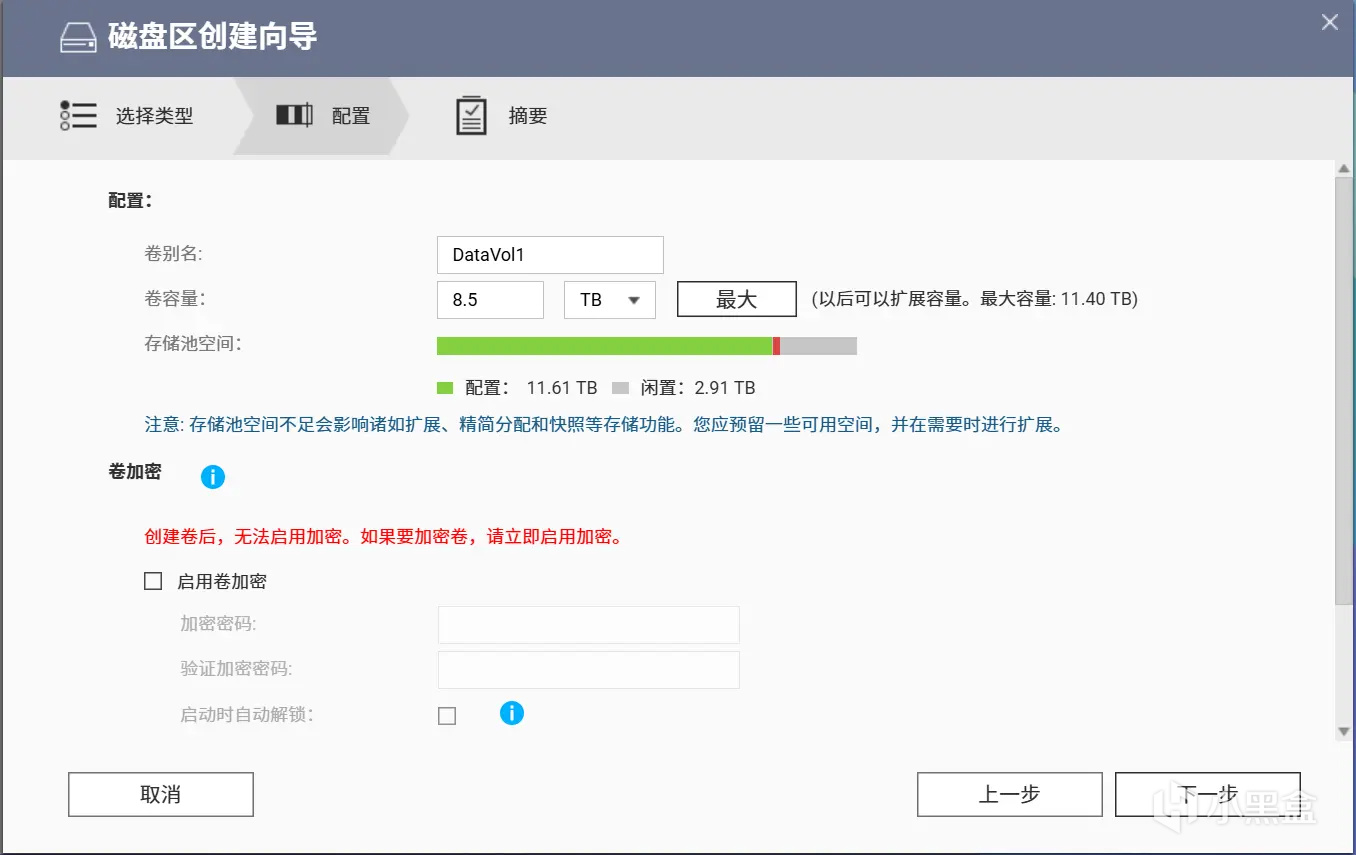Click the green 配置 legend swatch

point(445,388)
